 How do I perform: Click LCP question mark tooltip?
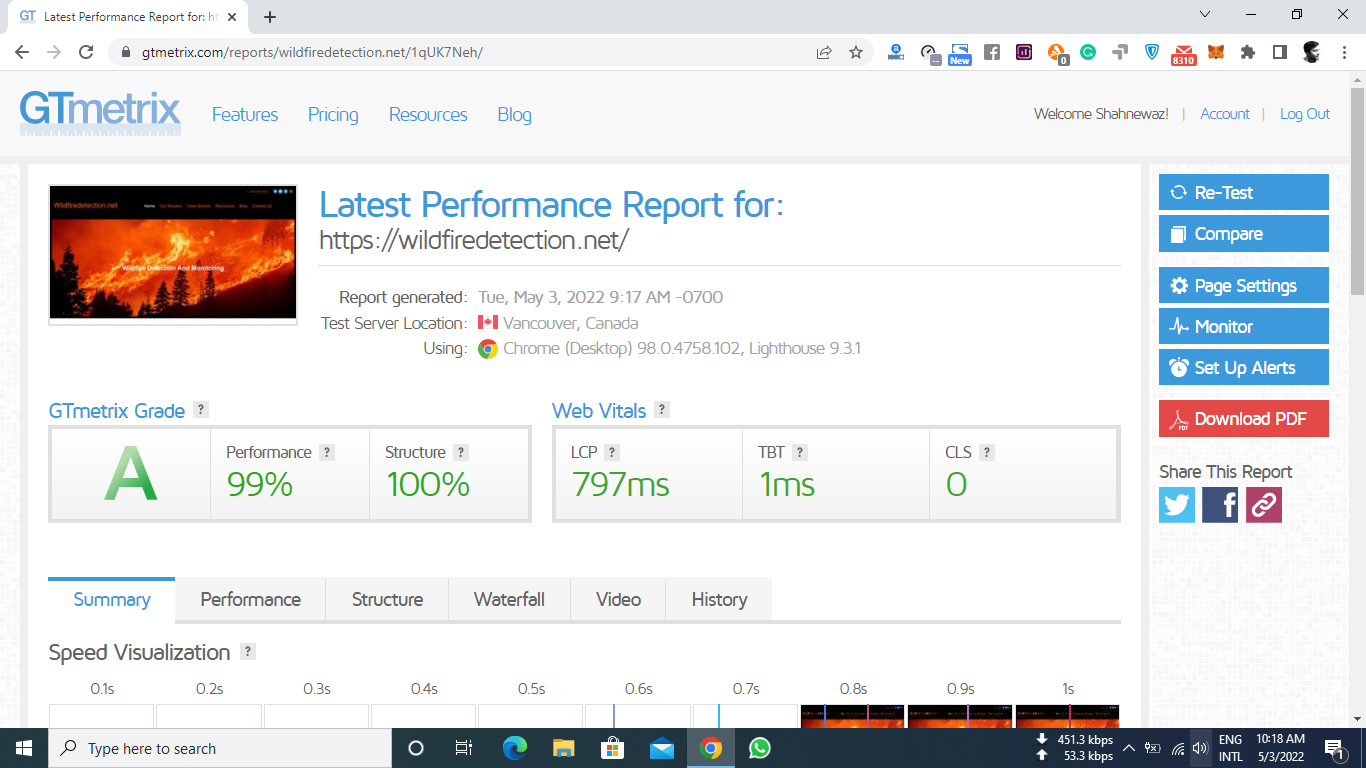click(612, 452)
